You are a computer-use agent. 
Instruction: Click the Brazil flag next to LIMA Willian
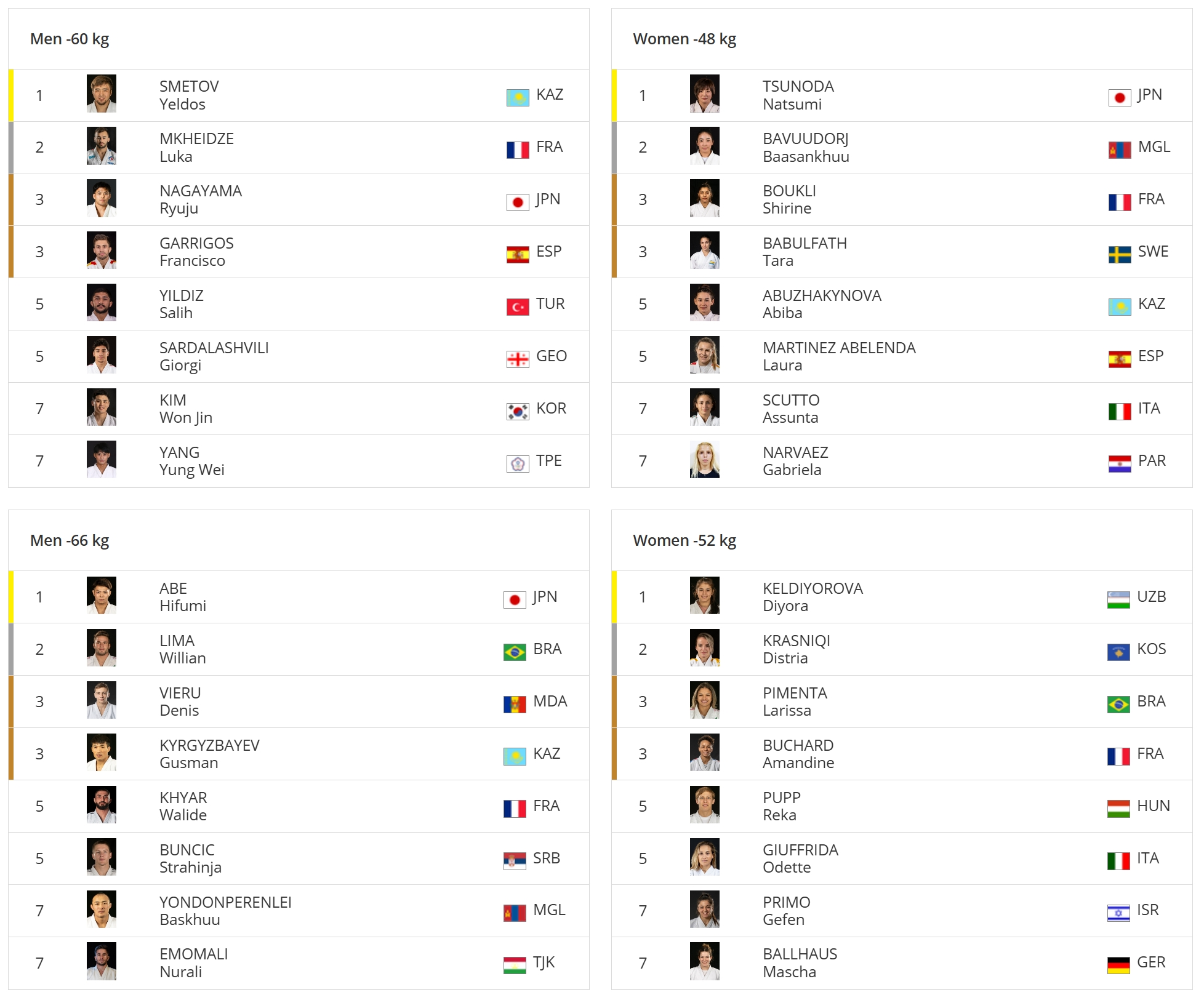click(x=515, y=652)
